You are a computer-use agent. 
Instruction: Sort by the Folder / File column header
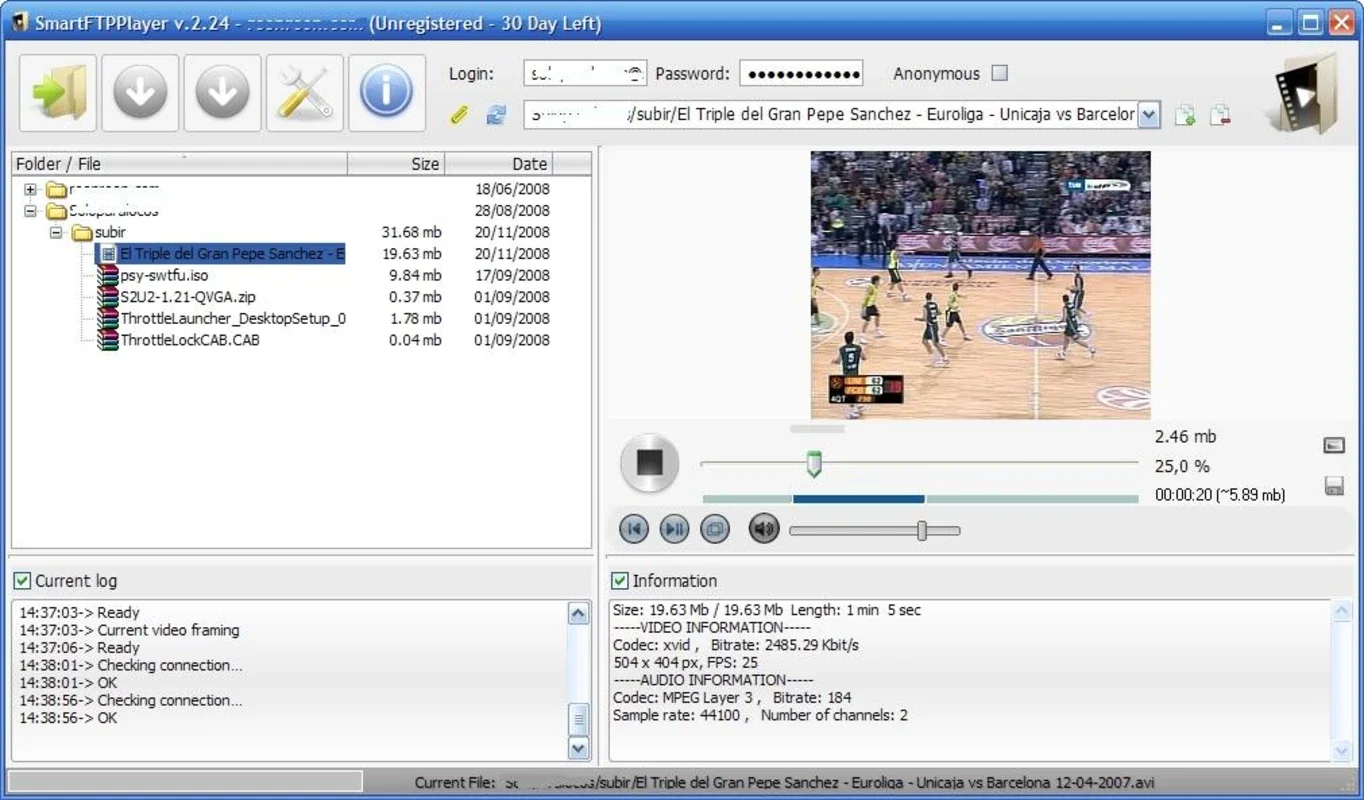[x=179, y=164]
